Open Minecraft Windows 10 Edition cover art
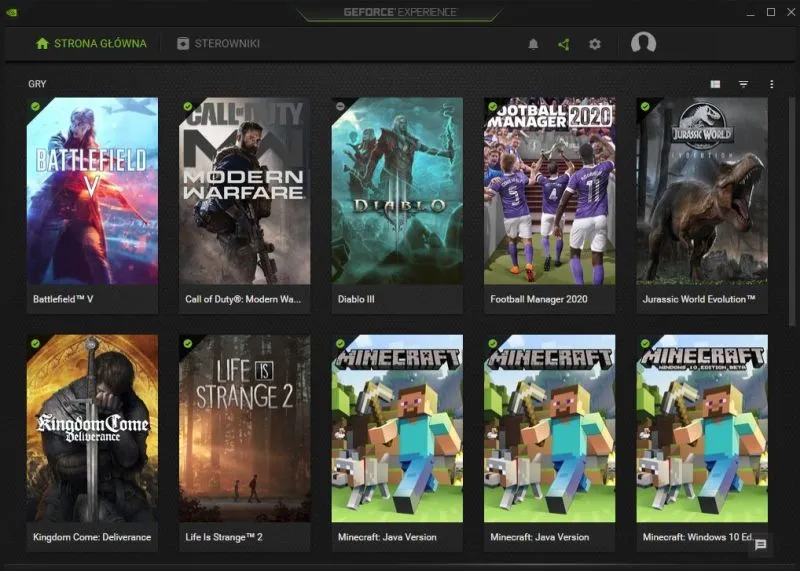Viewport: 800px width, 571px height. (702, 428)
